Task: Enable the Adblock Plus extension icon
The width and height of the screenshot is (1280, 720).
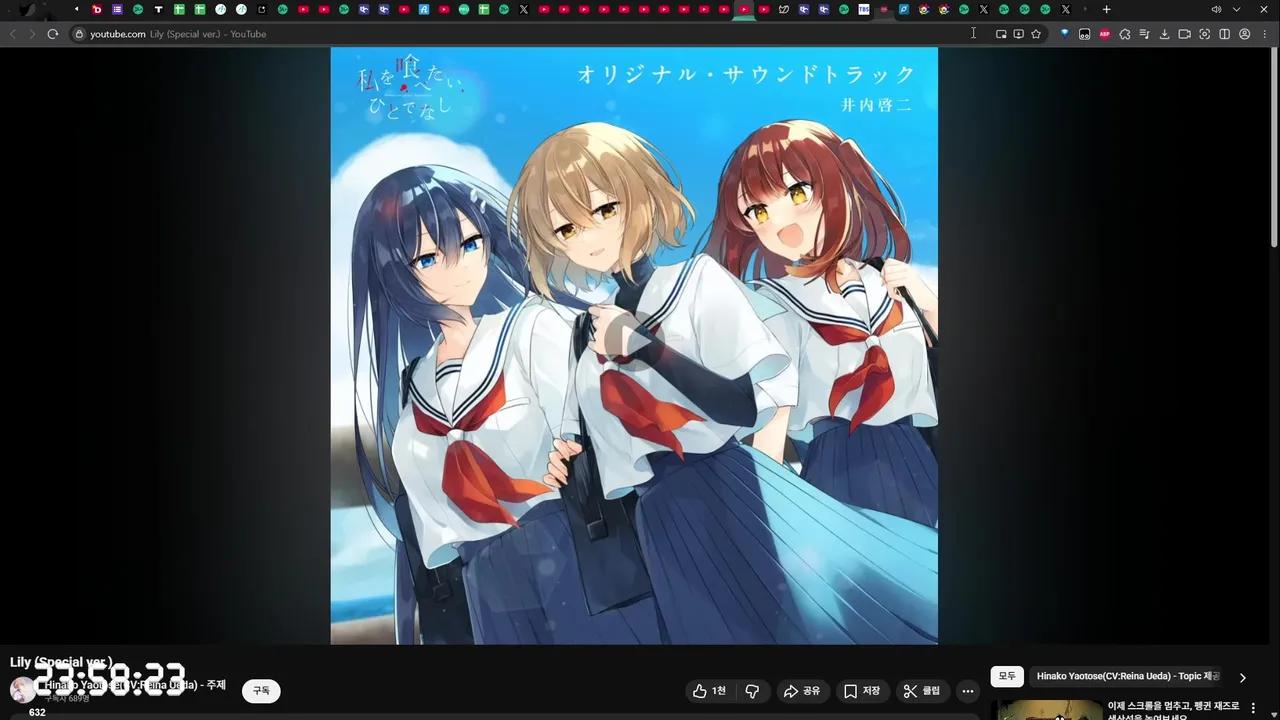Action: (1105, 33)
